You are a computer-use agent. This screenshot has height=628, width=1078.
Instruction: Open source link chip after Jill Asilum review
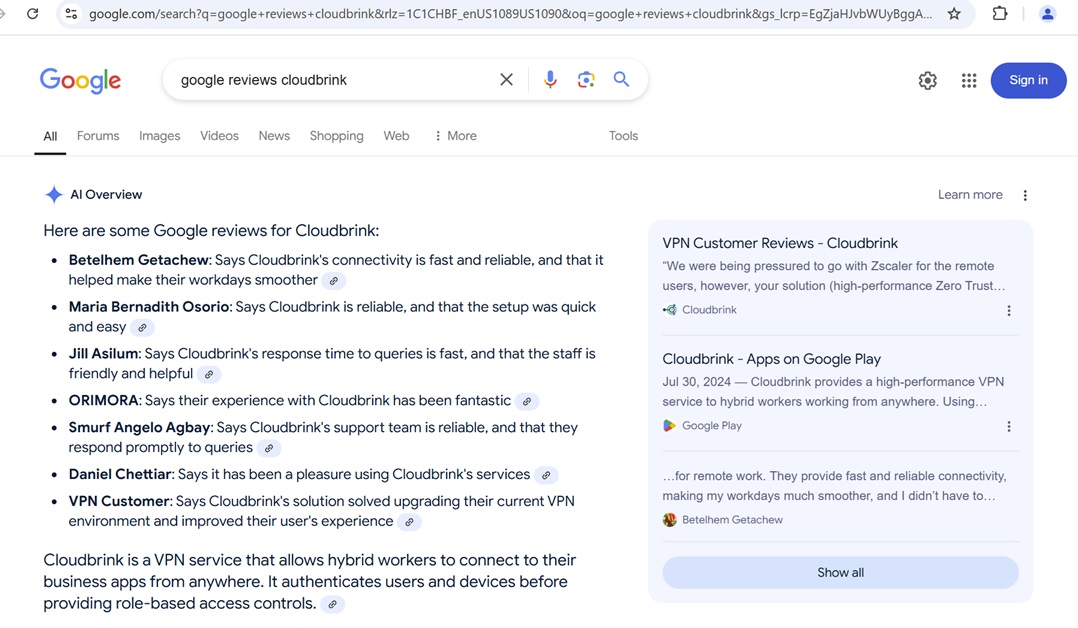(209, 374)
